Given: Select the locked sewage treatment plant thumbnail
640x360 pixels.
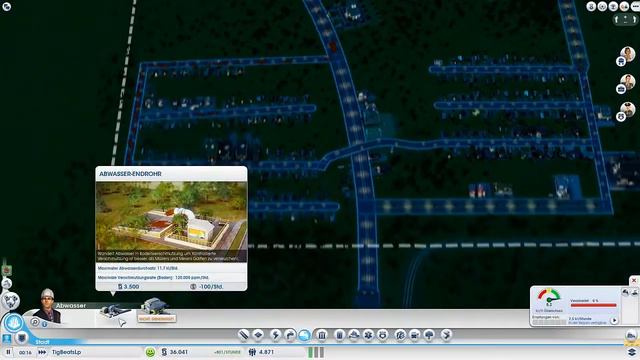Looking at the screenshot, I should [156, 310].
